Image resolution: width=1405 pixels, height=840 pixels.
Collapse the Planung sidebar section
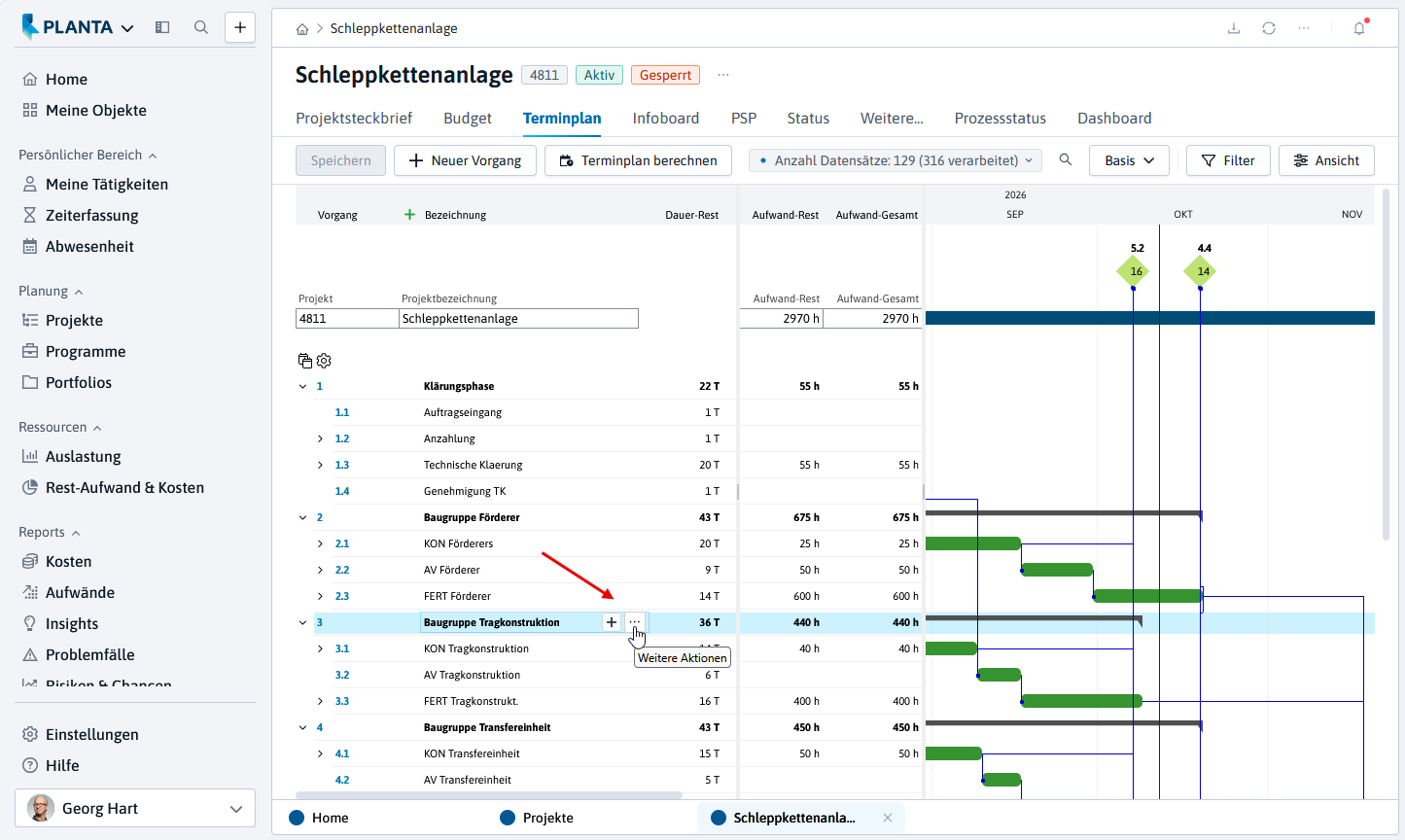[51, 291]
